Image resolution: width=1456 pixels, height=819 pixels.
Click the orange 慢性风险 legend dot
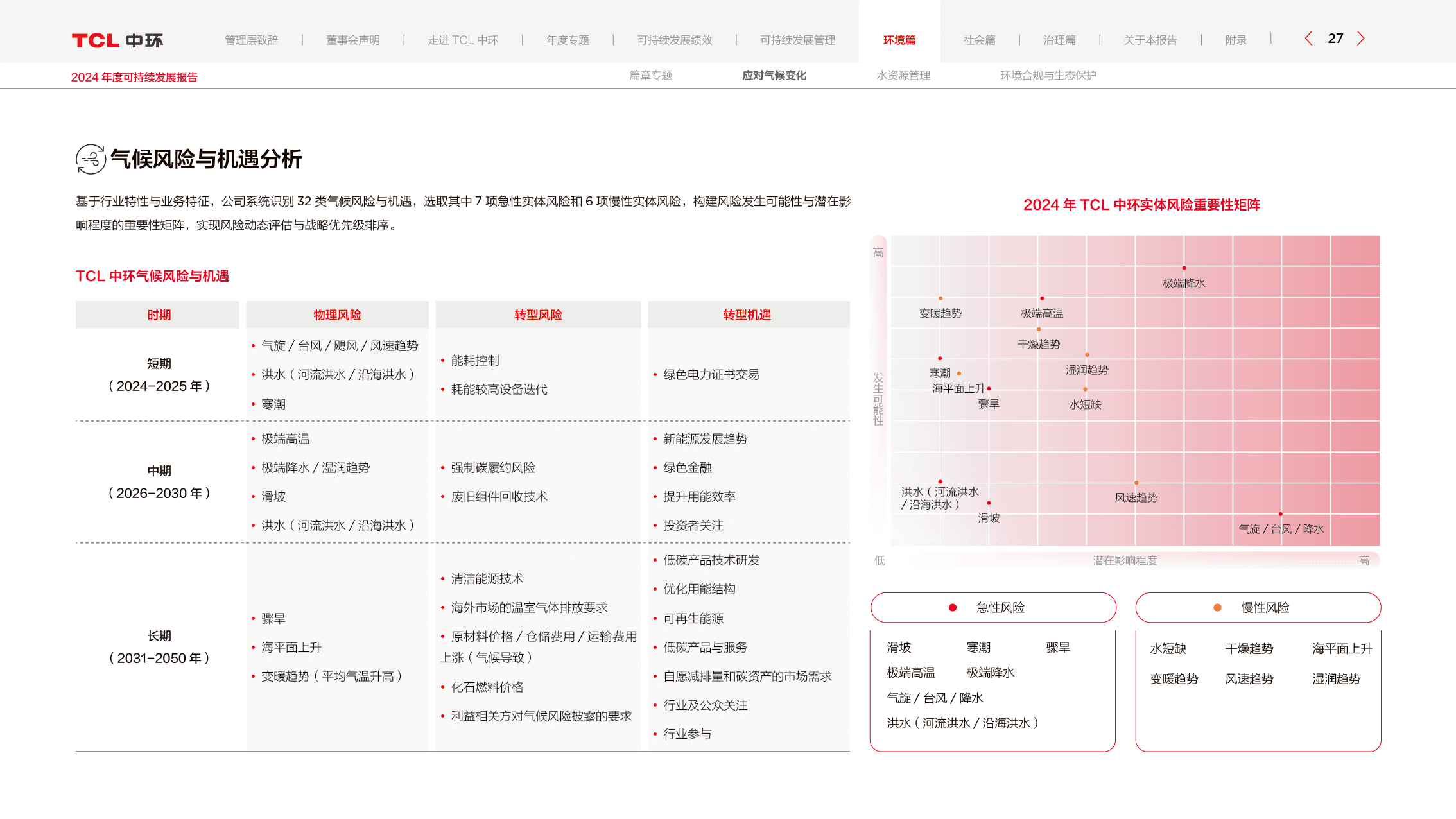click(1217, 607)
